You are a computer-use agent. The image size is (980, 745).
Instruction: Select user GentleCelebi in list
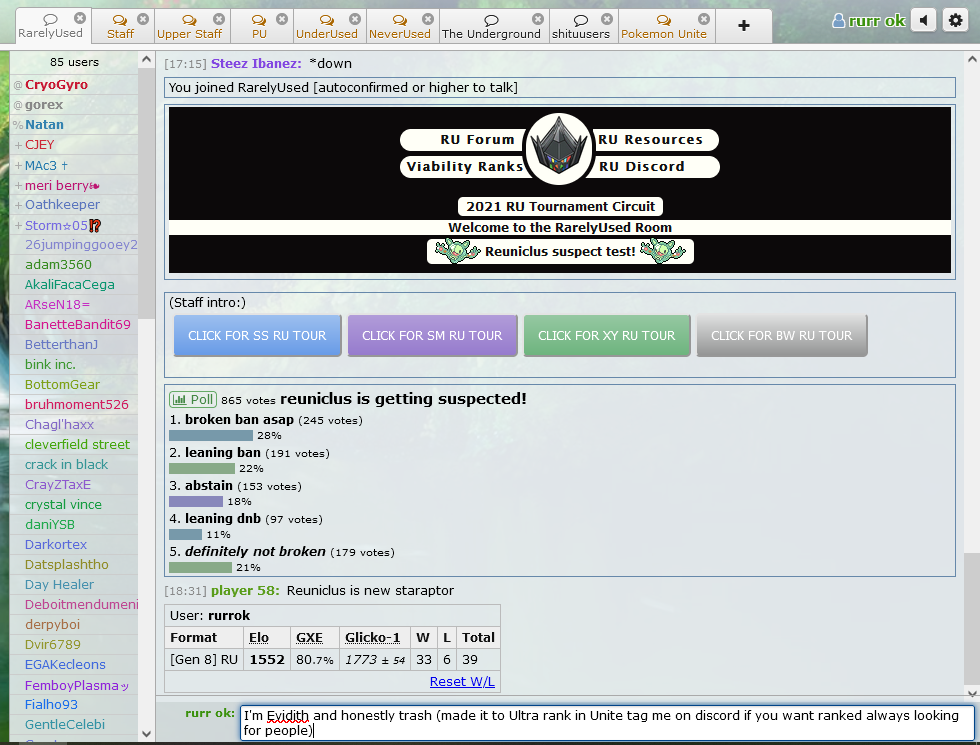[74, 724]
